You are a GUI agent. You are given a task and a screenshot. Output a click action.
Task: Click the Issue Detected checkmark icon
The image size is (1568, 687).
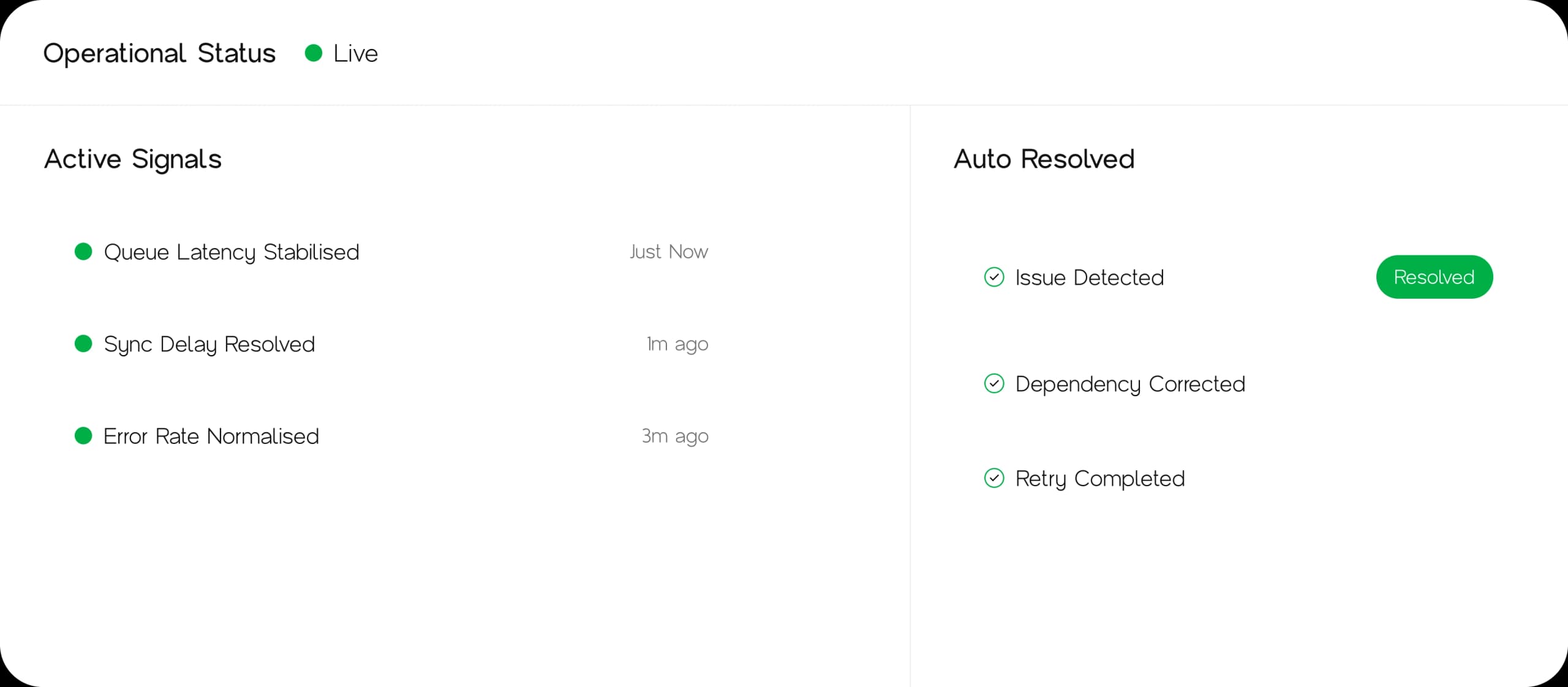994,277
